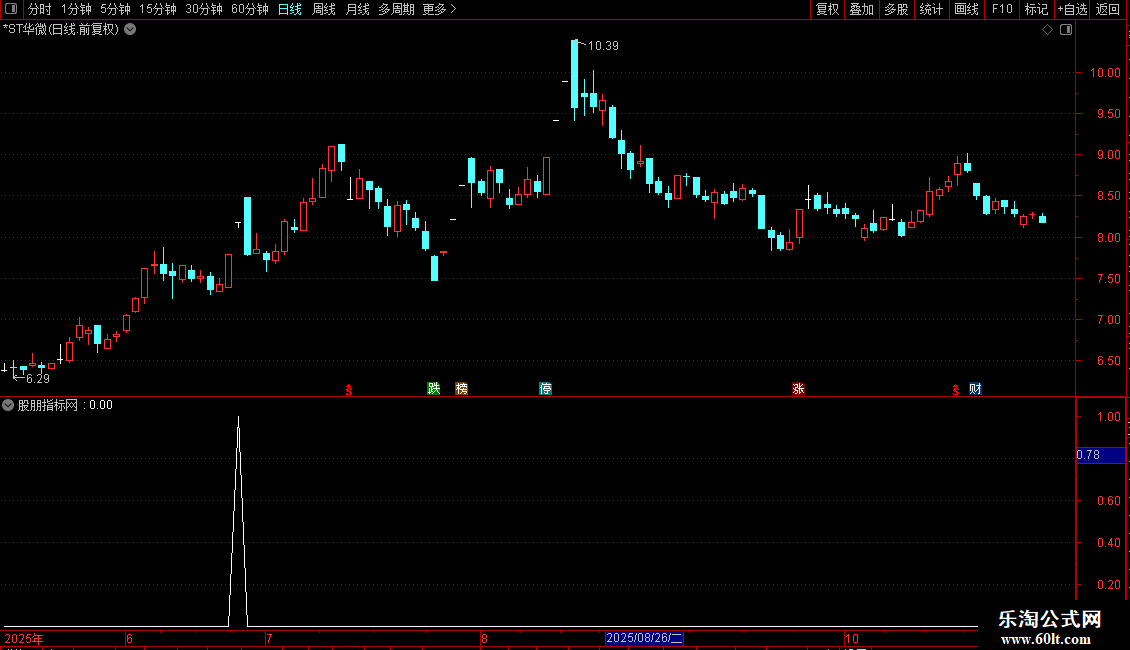Viewport: 1130px width, 650px height.
Task: Click the red 涨 event marker
Action: (x=798, y=388)
